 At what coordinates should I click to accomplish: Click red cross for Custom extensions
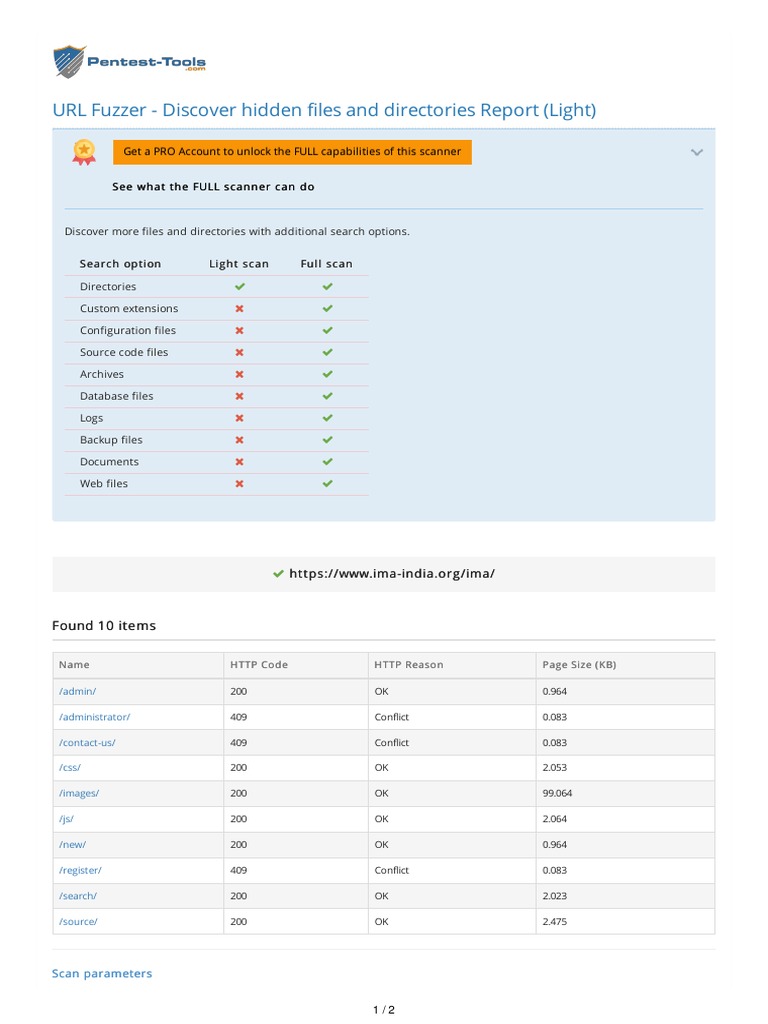[239, 309]
